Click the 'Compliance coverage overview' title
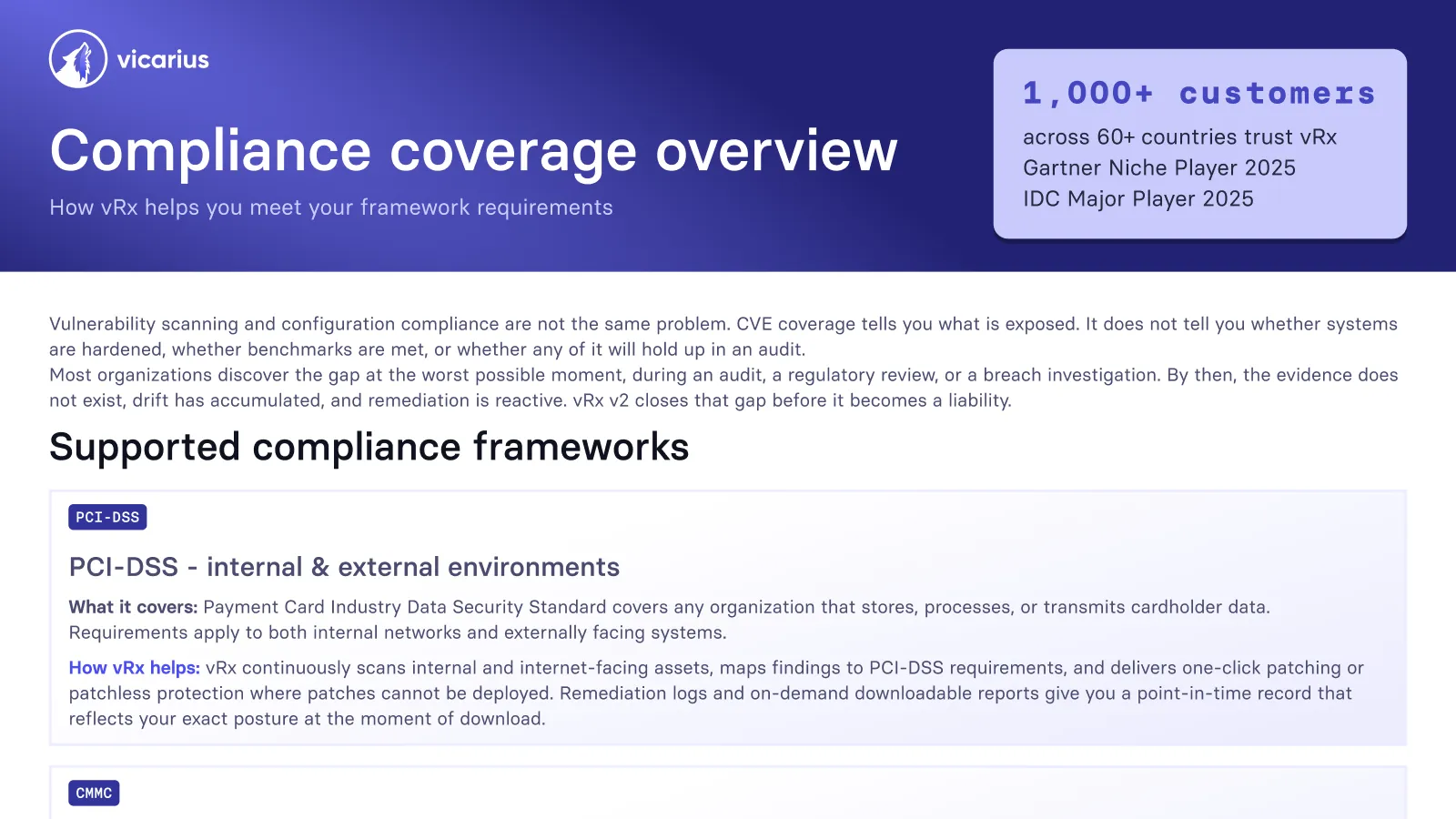 tap(473, 151)
